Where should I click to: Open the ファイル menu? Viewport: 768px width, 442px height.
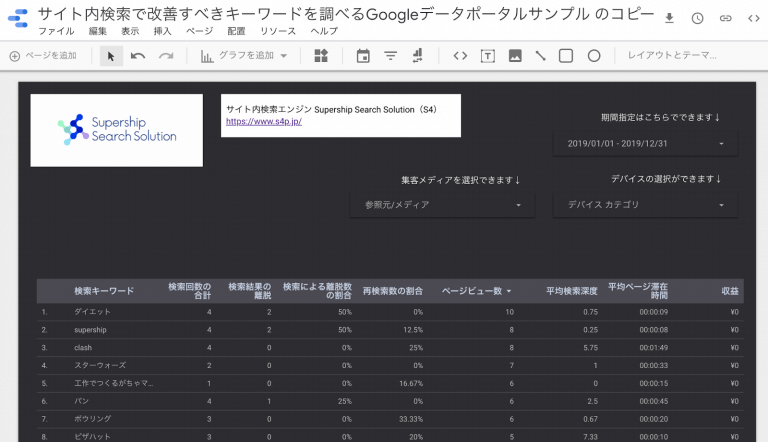coord(56,31)
